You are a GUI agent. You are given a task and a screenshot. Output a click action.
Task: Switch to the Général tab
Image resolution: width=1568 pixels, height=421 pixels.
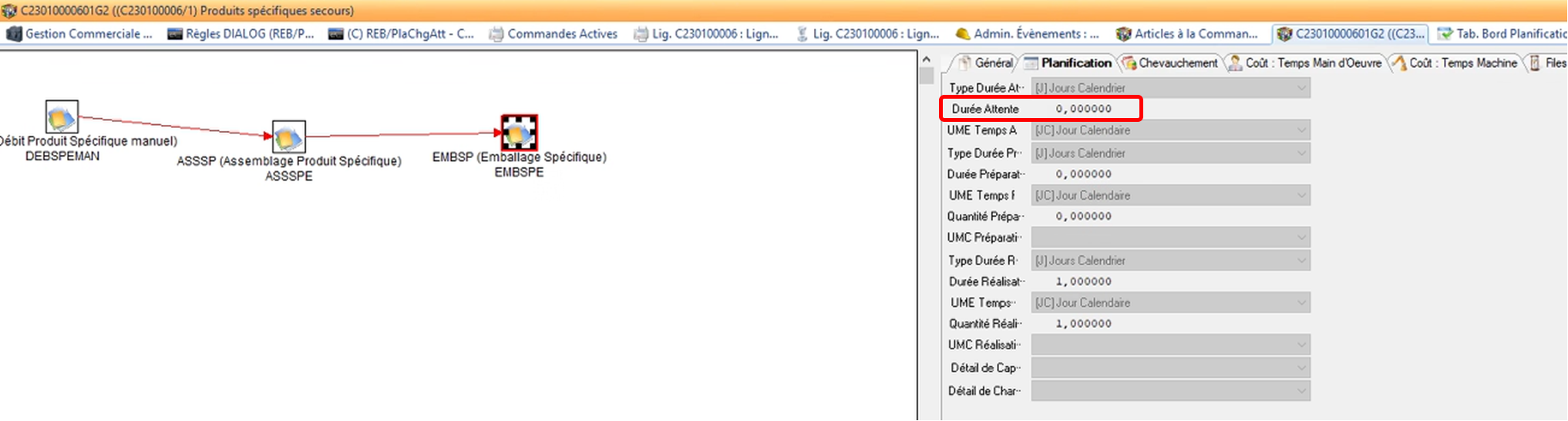tap(986, 63)
